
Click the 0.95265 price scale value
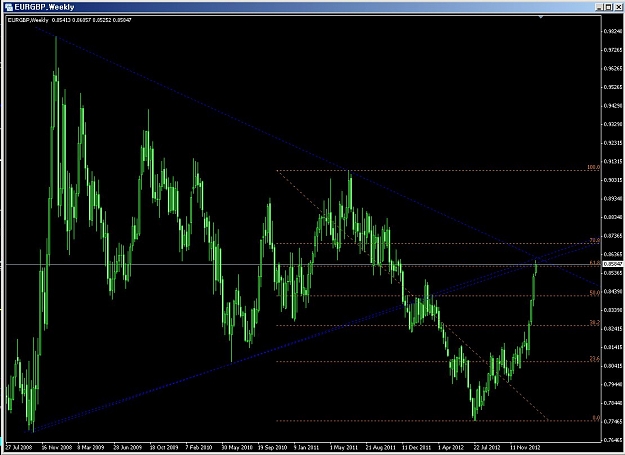[613, 87]
